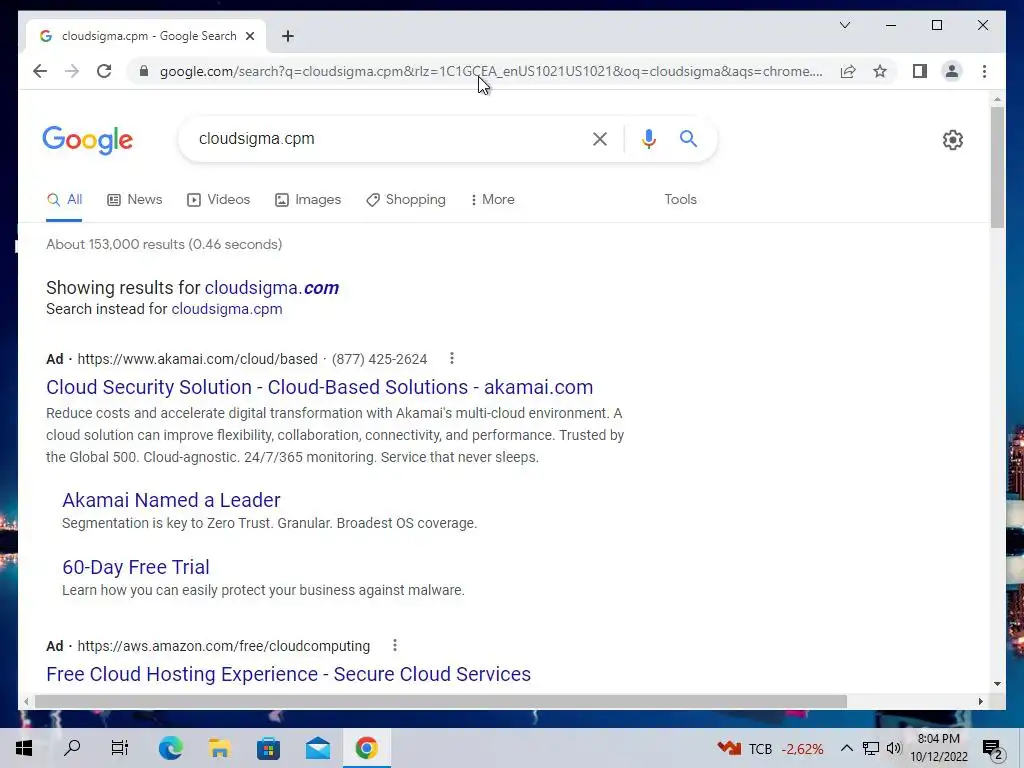Start voice search with the microphone

pyautogui.click(x=648, y=138)
